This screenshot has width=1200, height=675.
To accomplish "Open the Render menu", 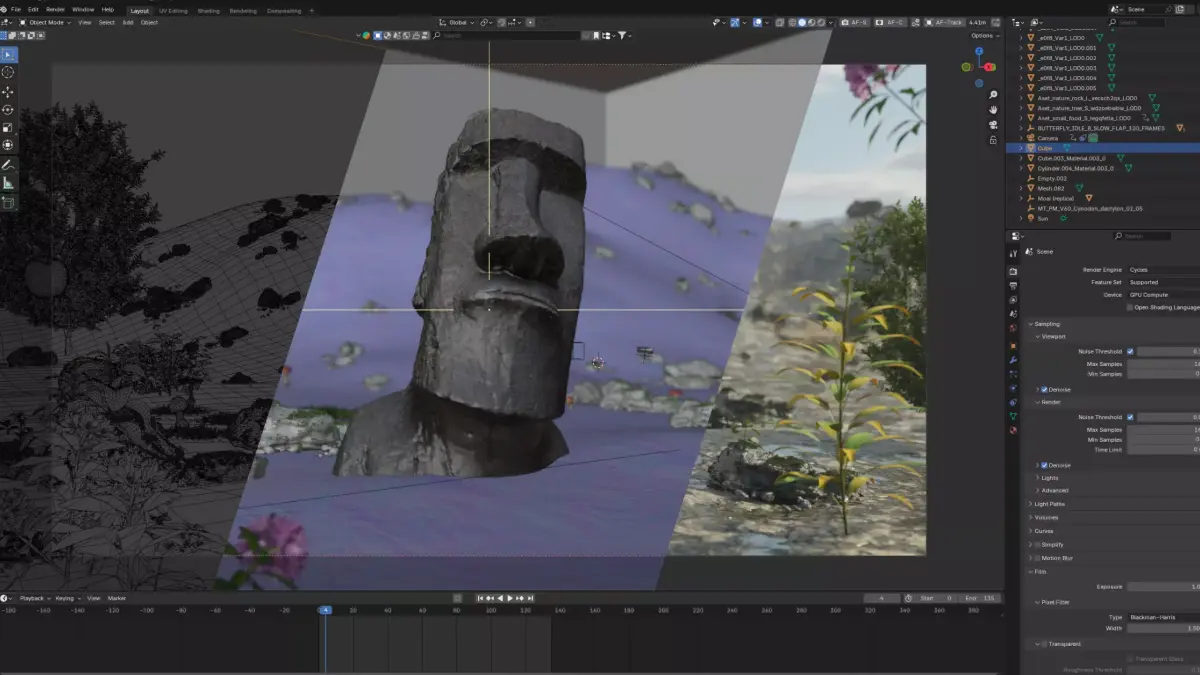I will click(55, 9).
